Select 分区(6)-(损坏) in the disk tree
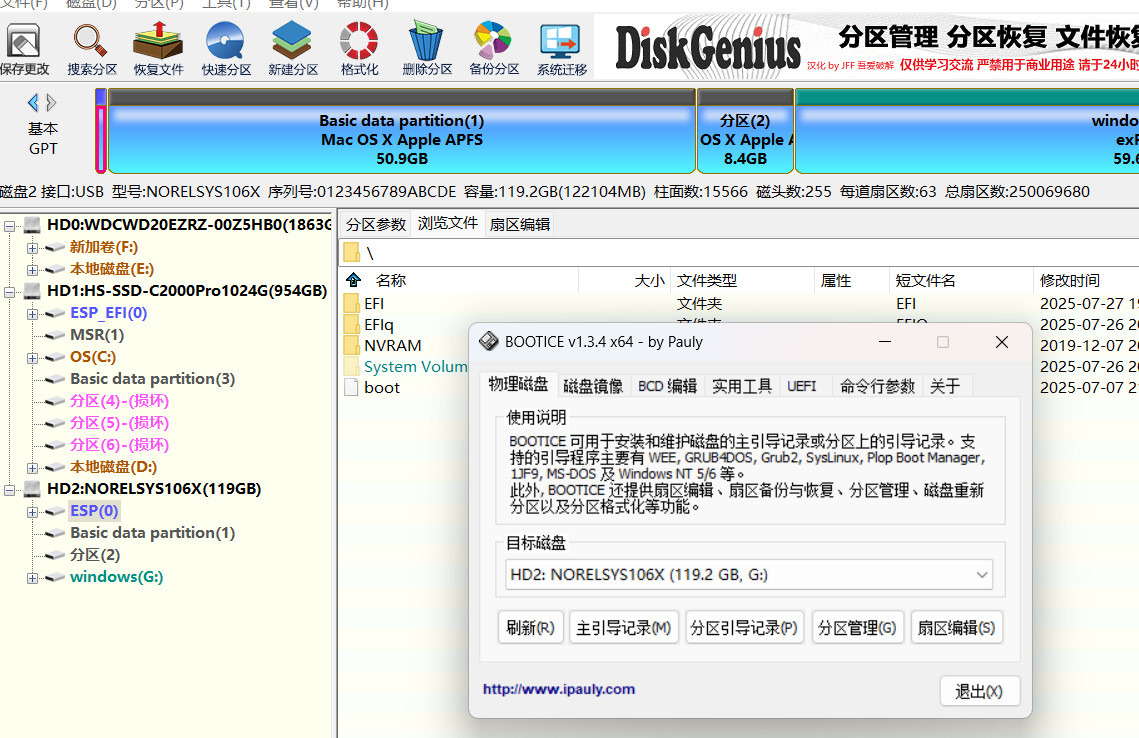This screenshot has height=738, width=1139. pyautogui.click(x=119, y=445)
